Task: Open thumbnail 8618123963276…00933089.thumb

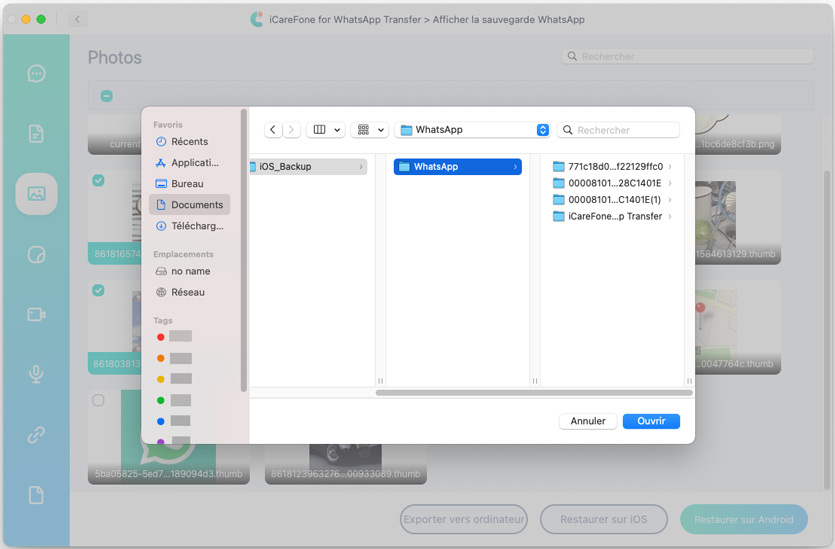Action: point(346,462)
